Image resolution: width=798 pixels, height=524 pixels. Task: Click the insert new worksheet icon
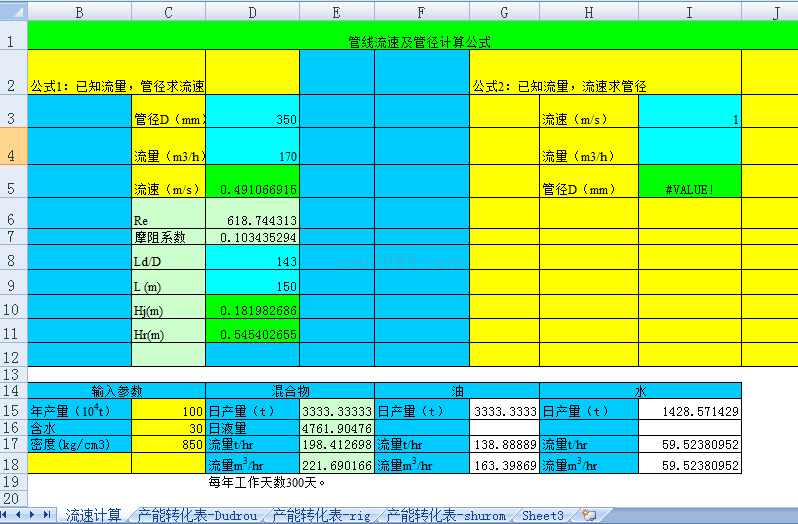click(x=589, y=515)
